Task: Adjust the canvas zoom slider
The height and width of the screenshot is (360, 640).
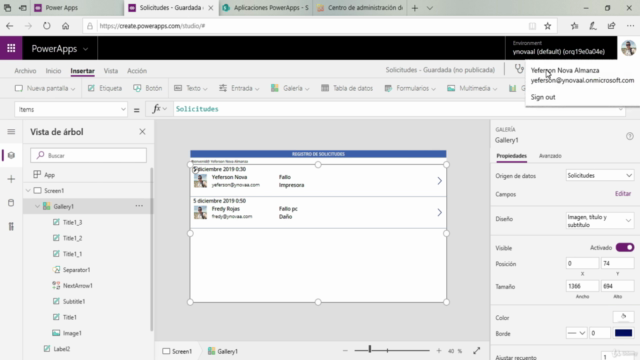Action: tap(370, 350)
